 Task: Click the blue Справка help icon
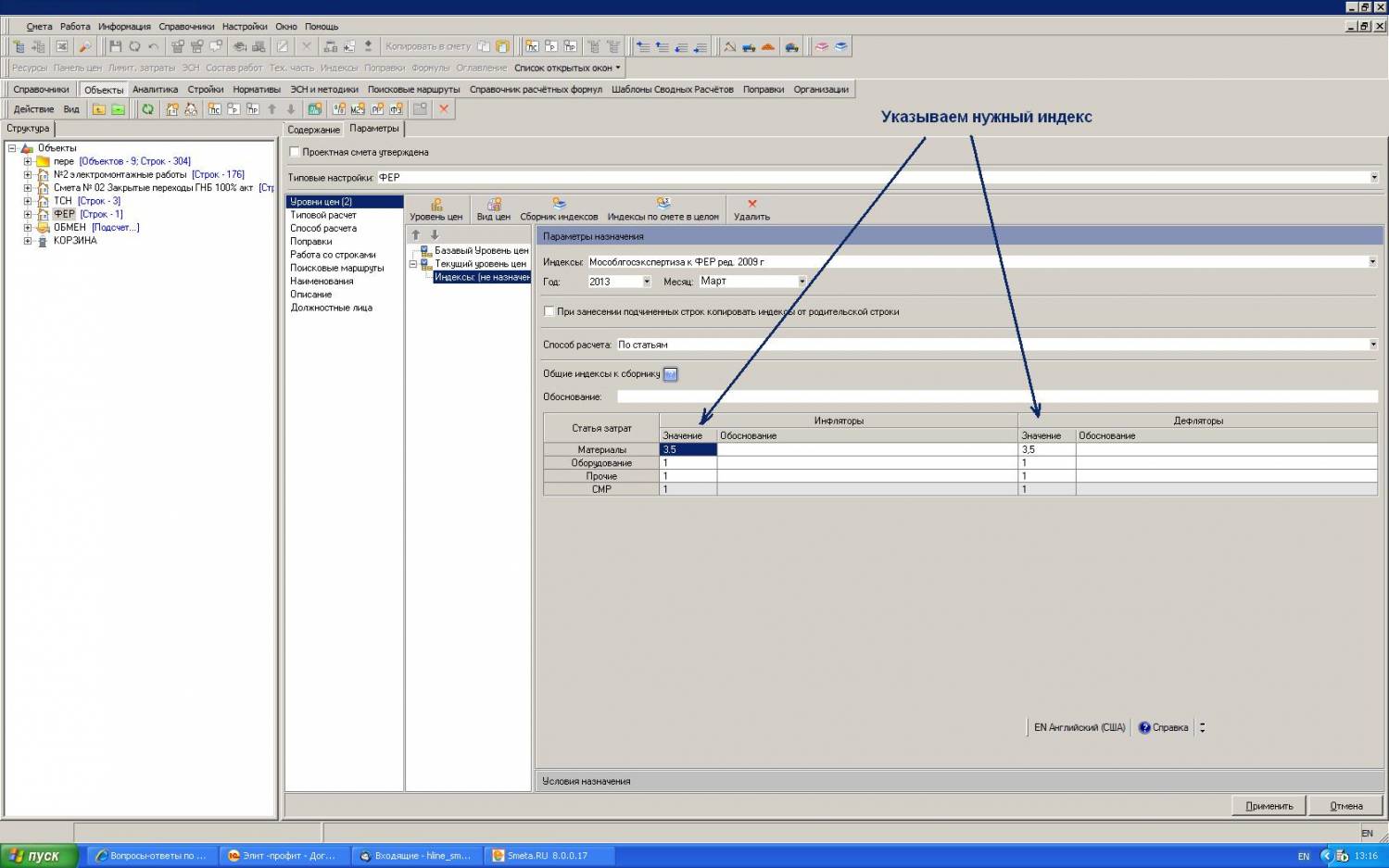point(1144,728)
